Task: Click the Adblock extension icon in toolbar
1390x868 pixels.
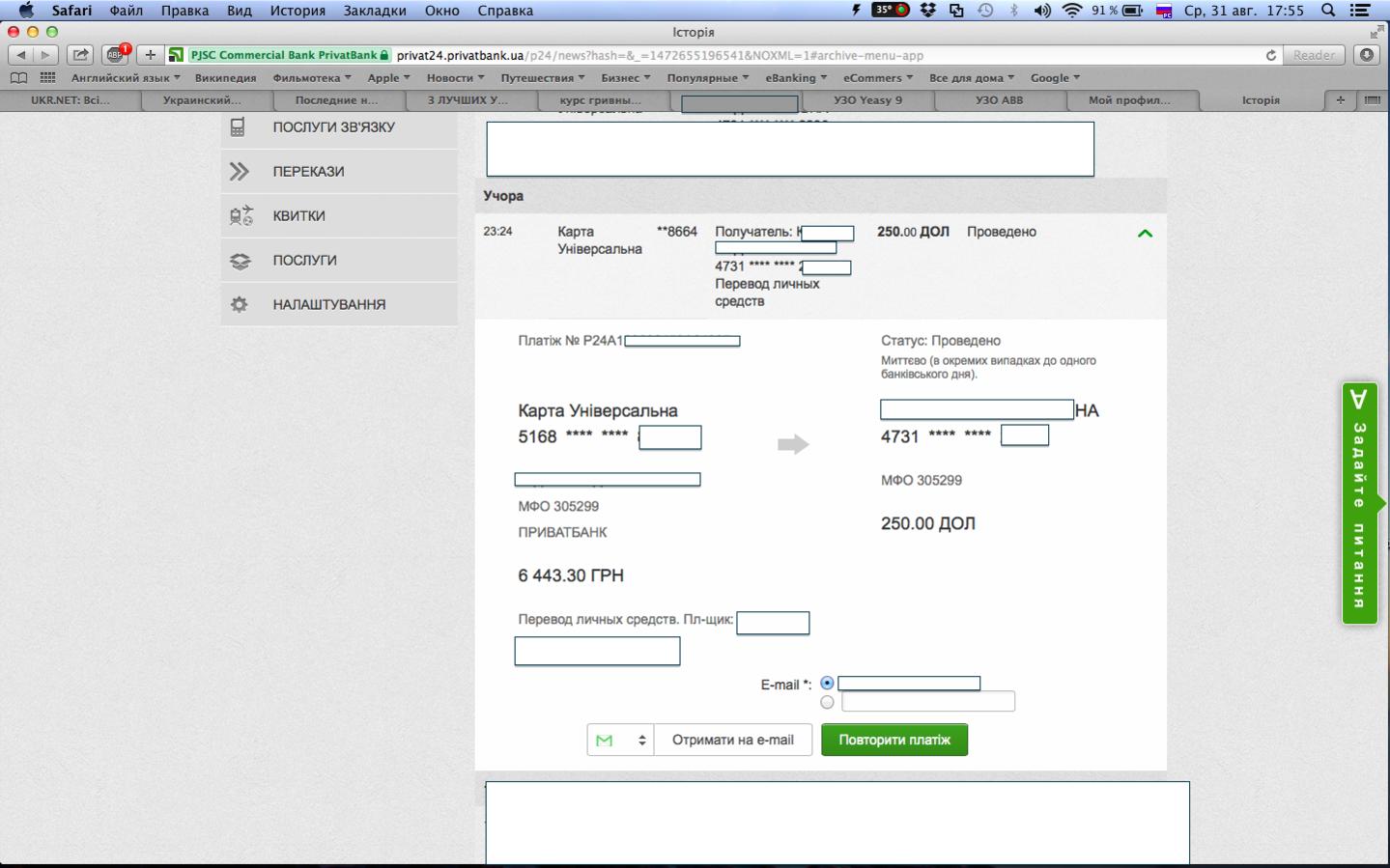Action: pyautogui.click(x=116, y=55)
